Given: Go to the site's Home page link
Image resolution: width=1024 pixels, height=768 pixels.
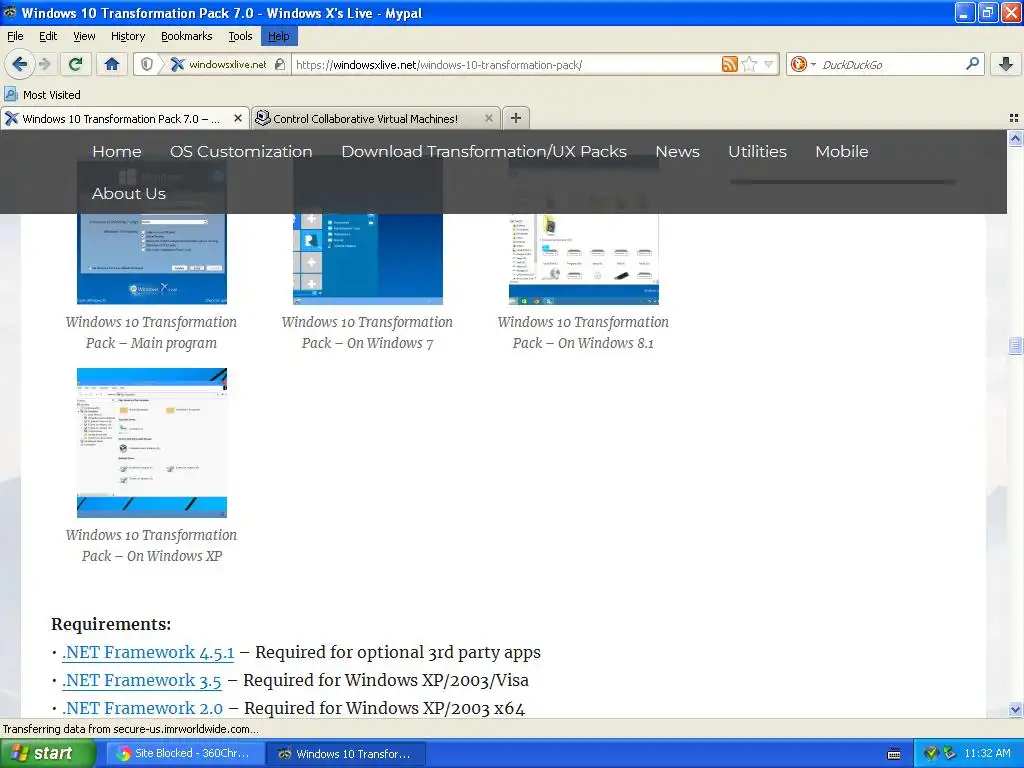Looking at the screenshot, I should pyautogui.click(x=117, y=152).
